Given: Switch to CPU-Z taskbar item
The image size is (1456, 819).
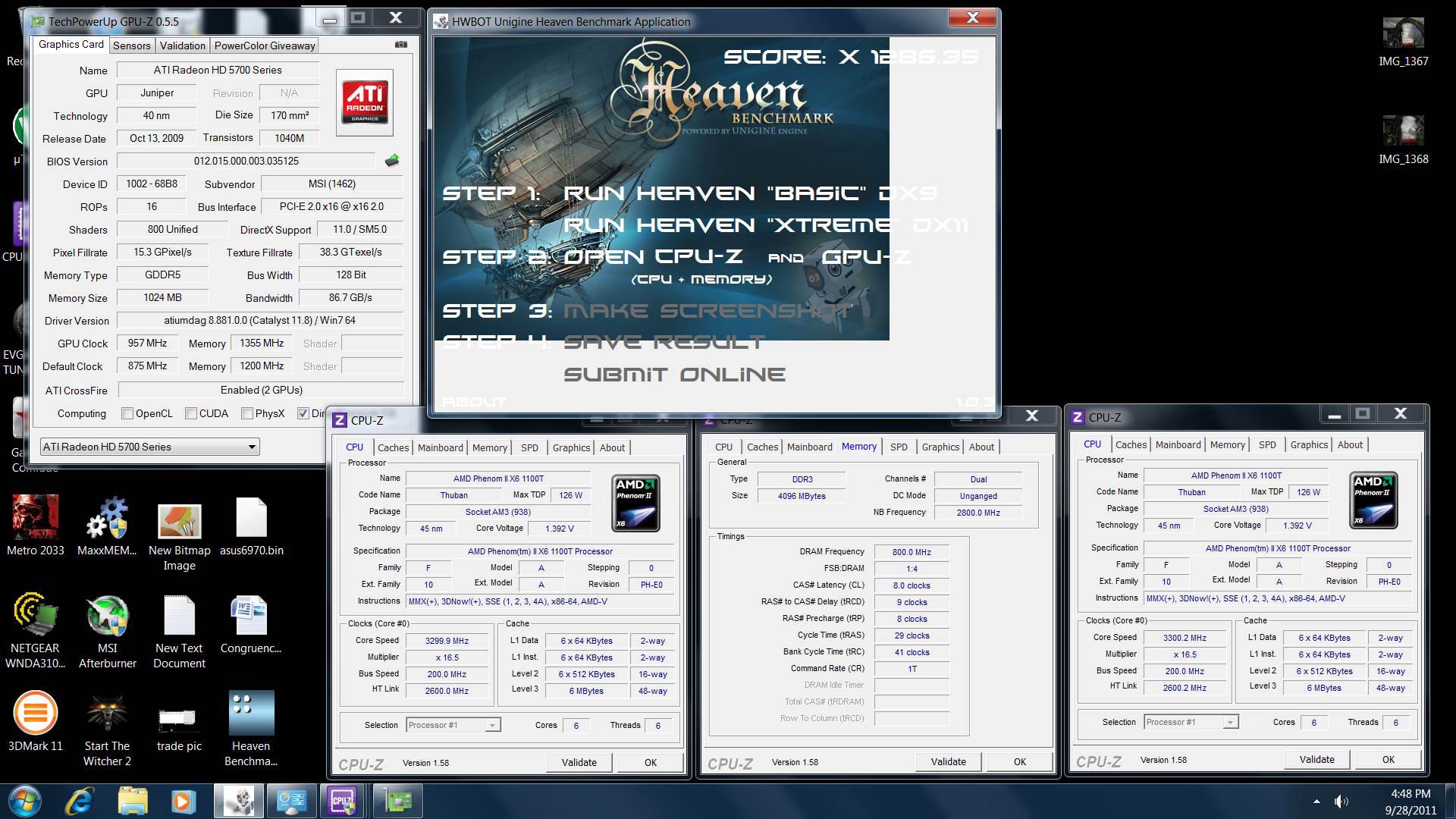Looking at the screenshot, I should (343, 801).
